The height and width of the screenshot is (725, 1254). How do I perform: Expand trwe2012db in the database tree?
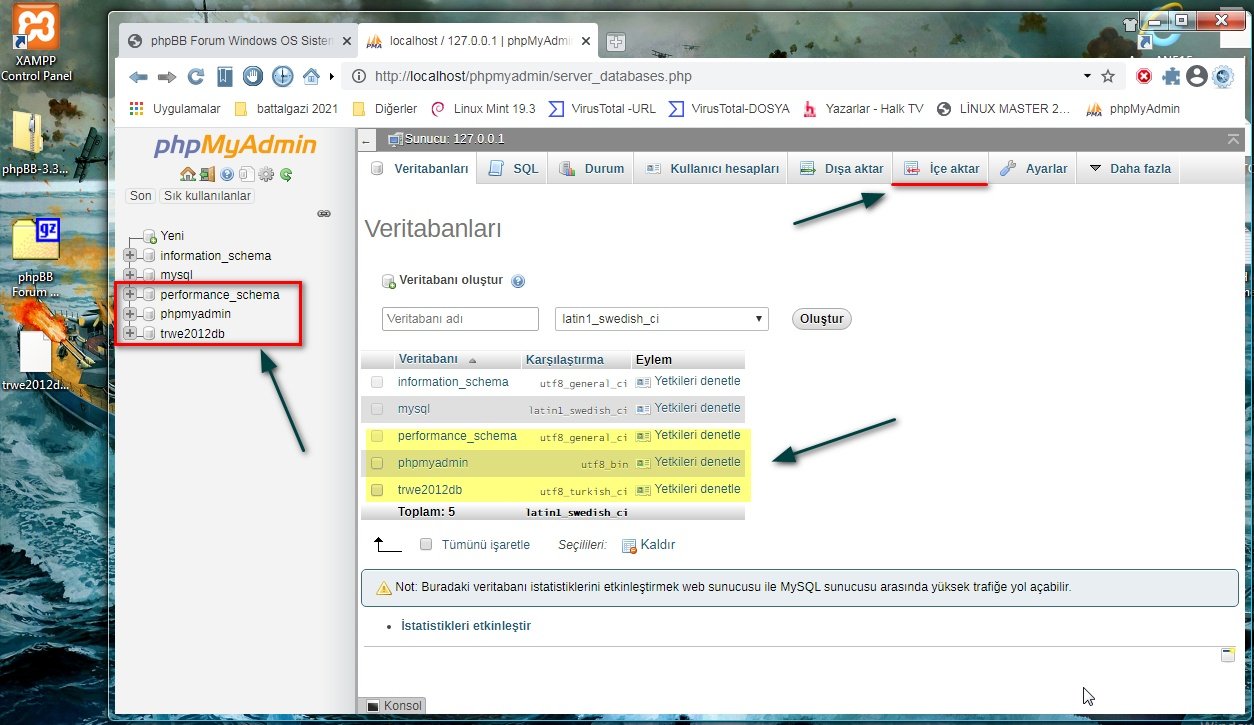(129, 333)
